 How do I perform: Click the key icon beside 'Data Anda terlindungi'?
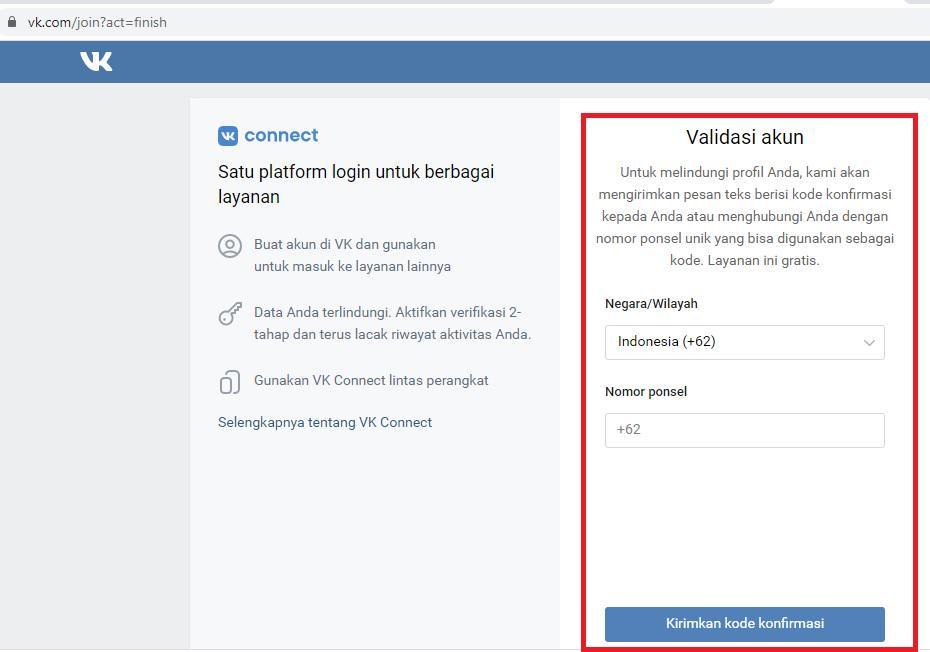pos(230,314)
